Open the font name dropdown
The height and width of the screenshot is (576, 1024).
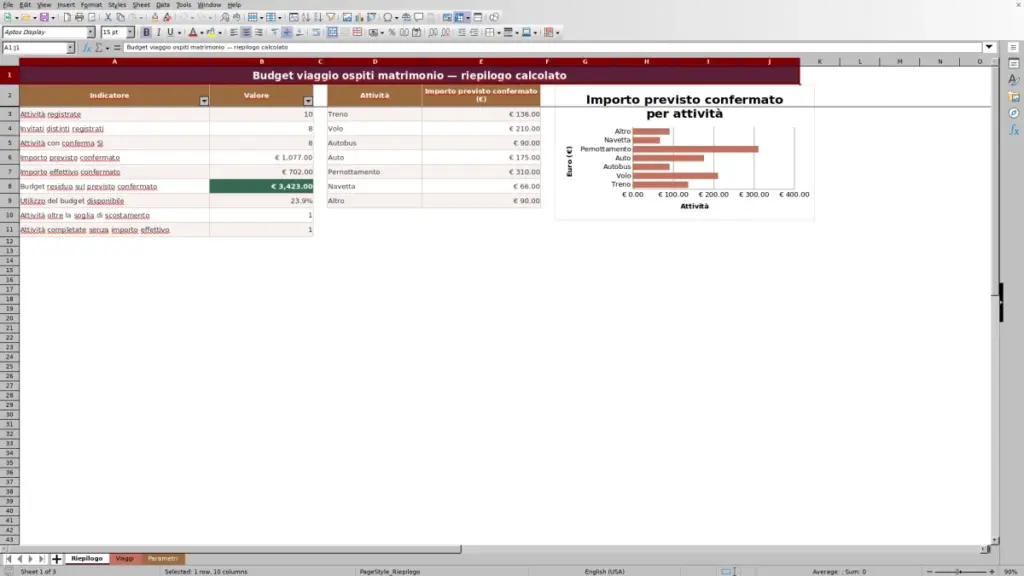pyautogui.click(x=91, y=32)
